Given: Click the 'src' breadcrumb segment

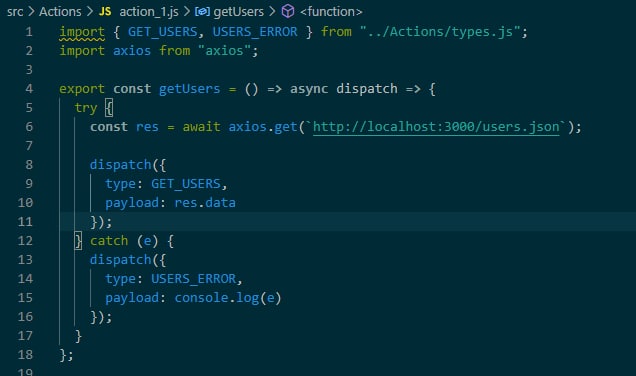Looking at the screenshot, I should (x=15, y=12).
